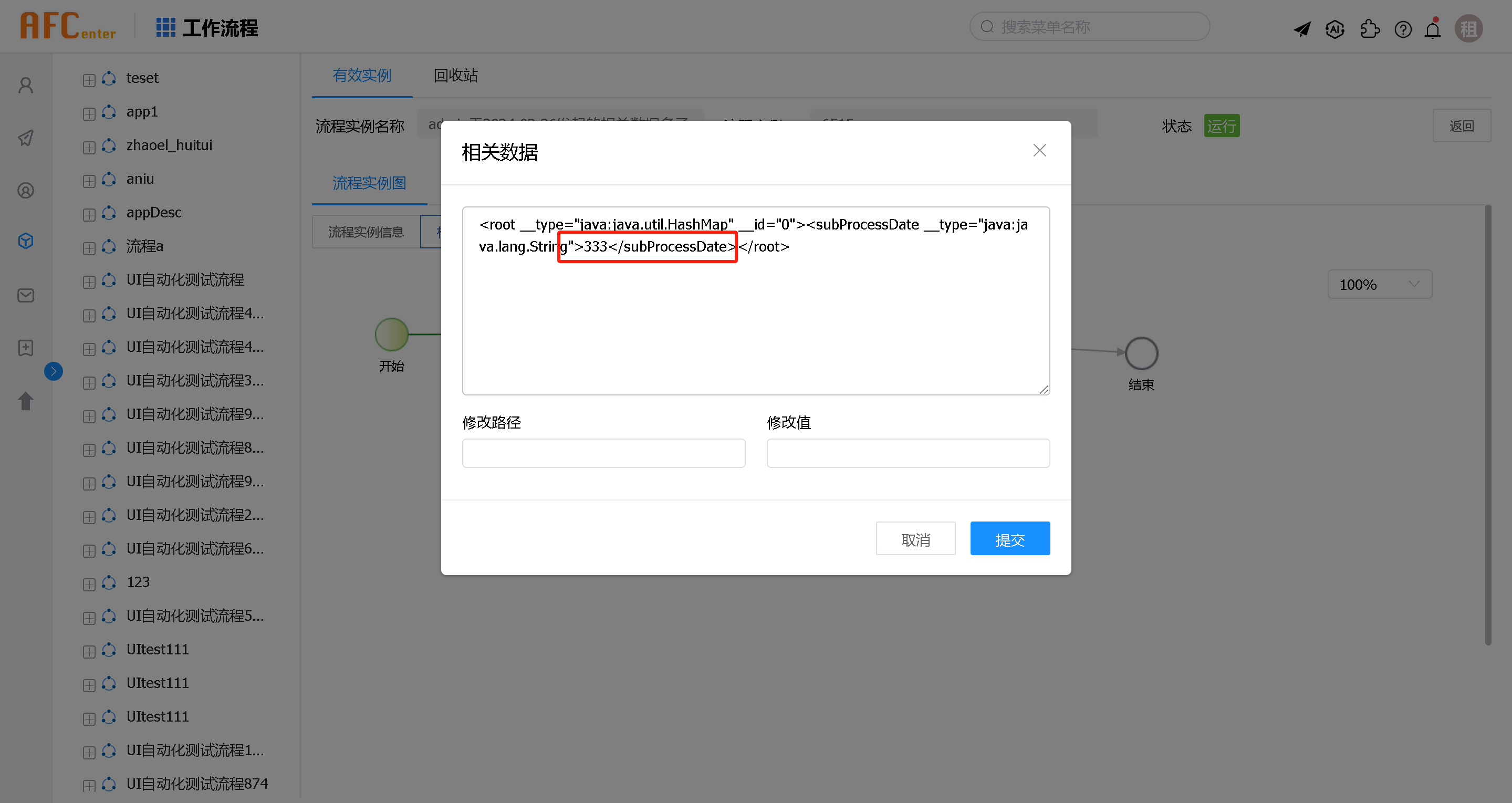Open the help question mark icon

(x=1403, y=28)
